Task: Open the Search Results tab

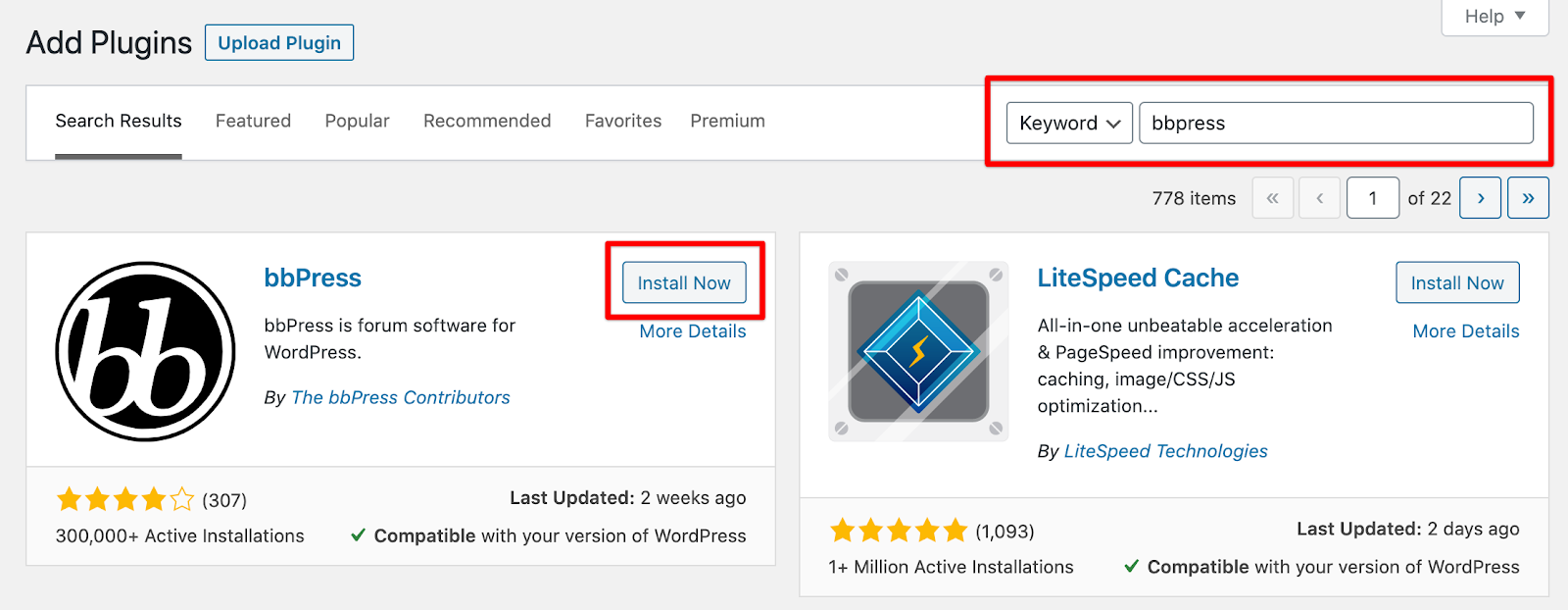Action: (x=119, y=121)
